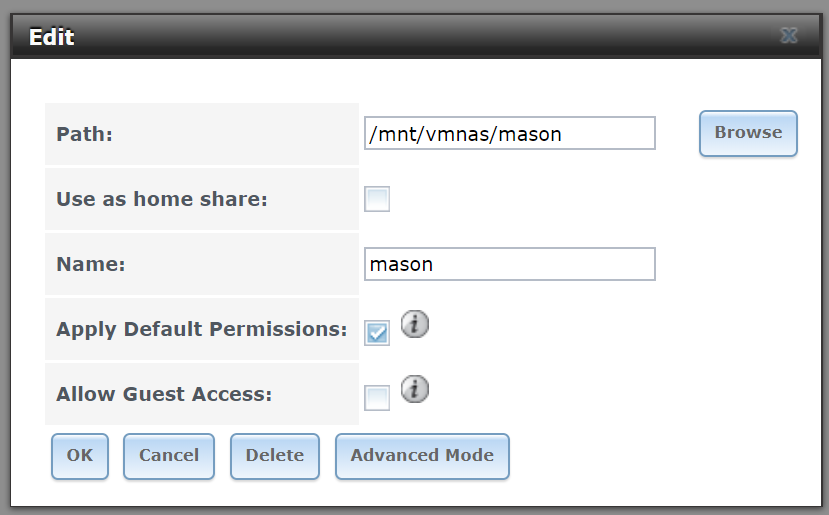Focus the Path field containing /mnt/vmnas/mason

point(510,133)
